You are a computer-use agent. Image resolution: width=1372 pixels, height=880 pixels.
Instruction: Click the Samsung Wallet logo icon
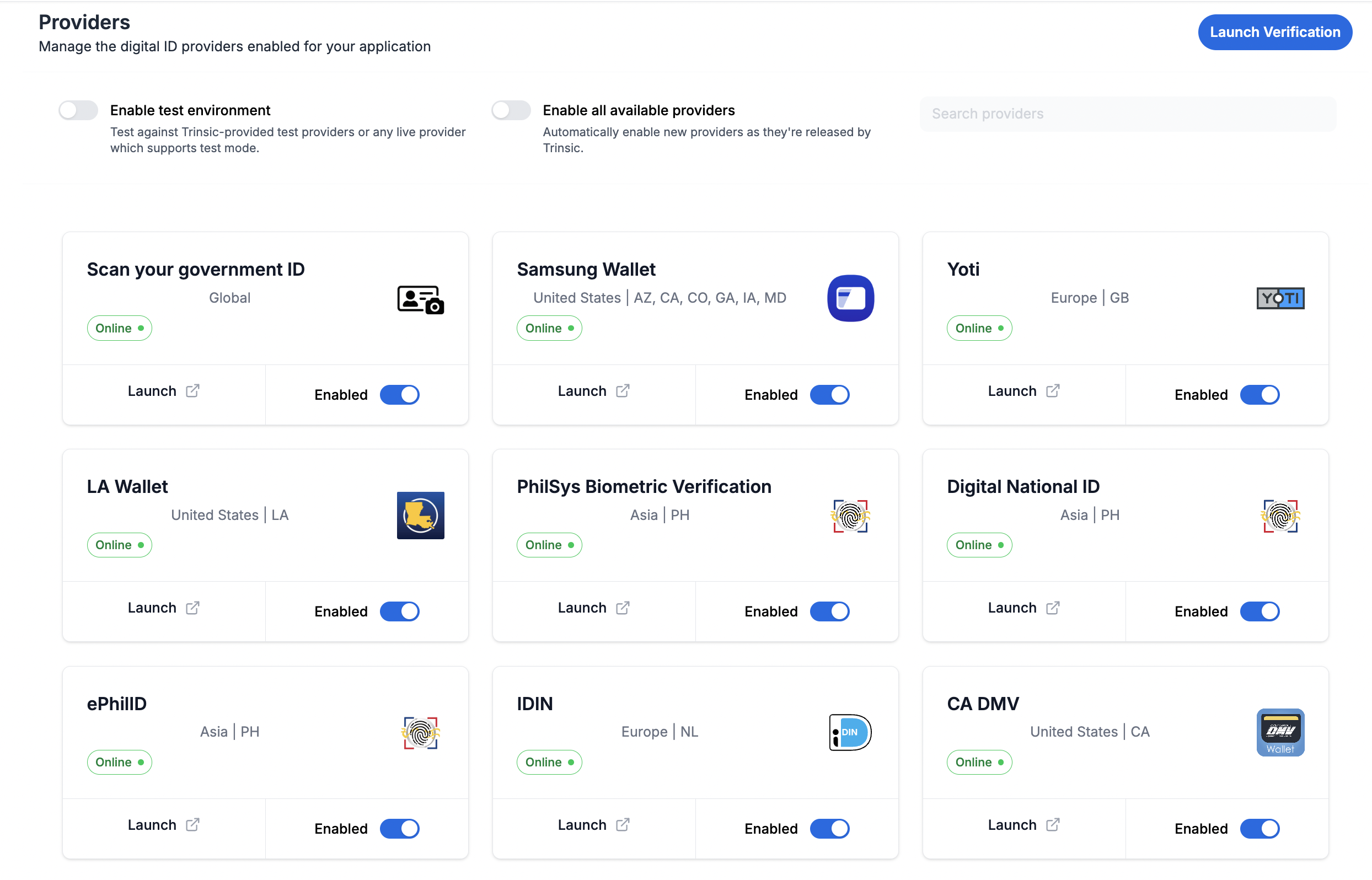click(850, 298)
